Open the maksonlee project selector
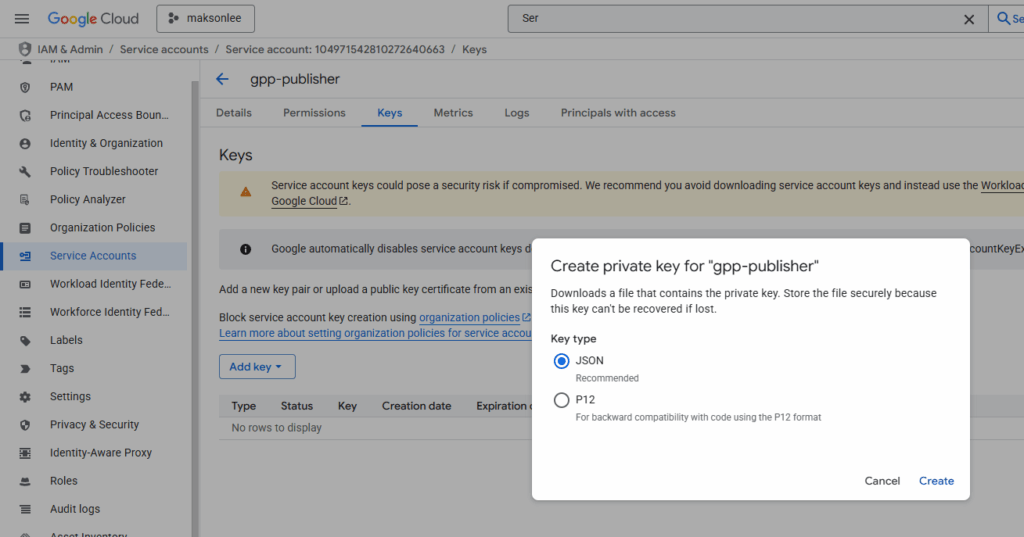 206,19
